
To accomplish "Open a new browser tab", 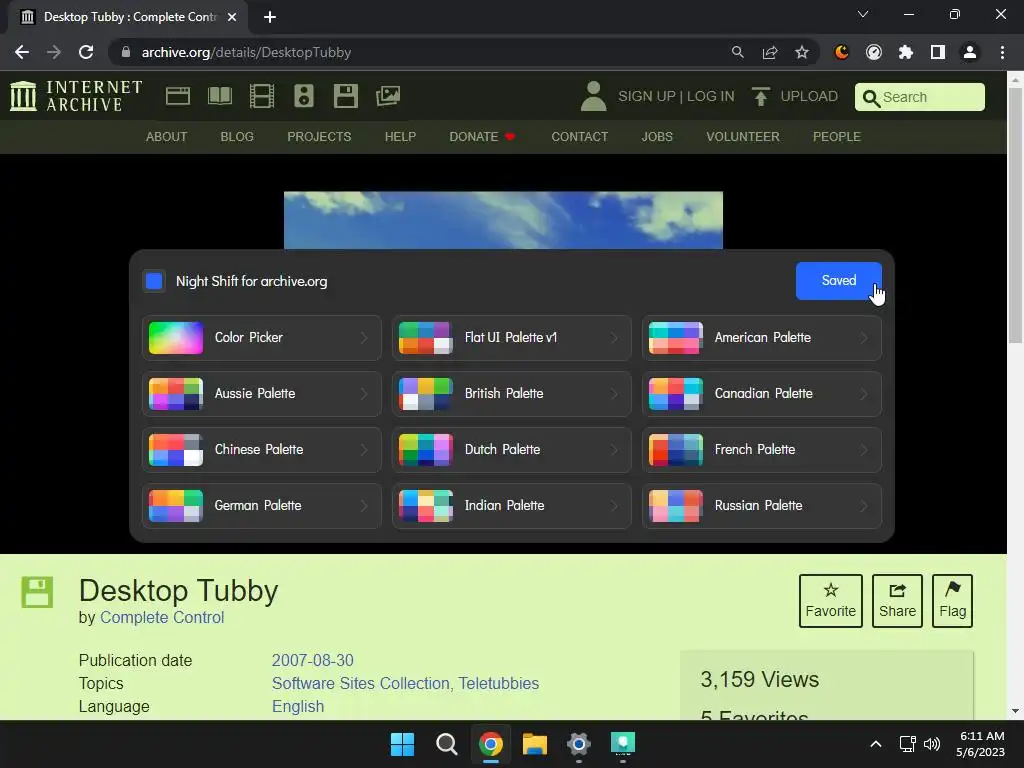I will coord(270,17).
